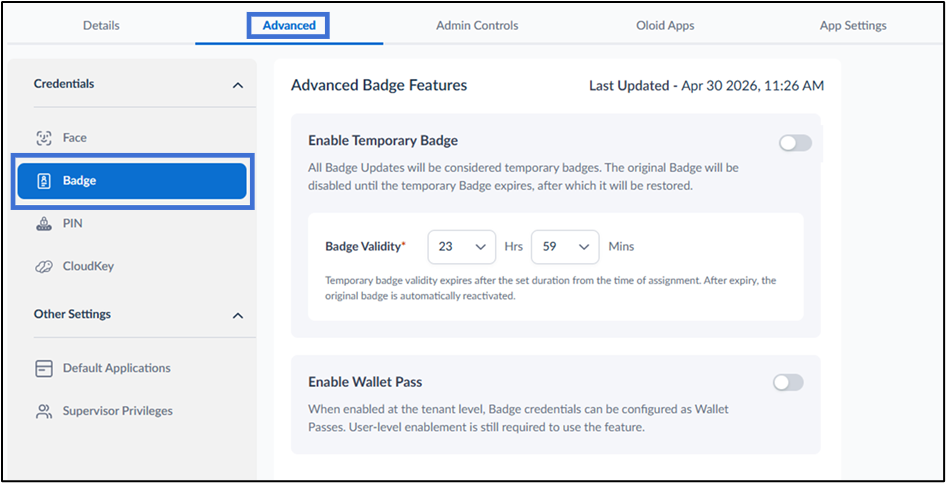Click the Last Updated timestamp text
946x483 pixels.
(x=706, y=86)
